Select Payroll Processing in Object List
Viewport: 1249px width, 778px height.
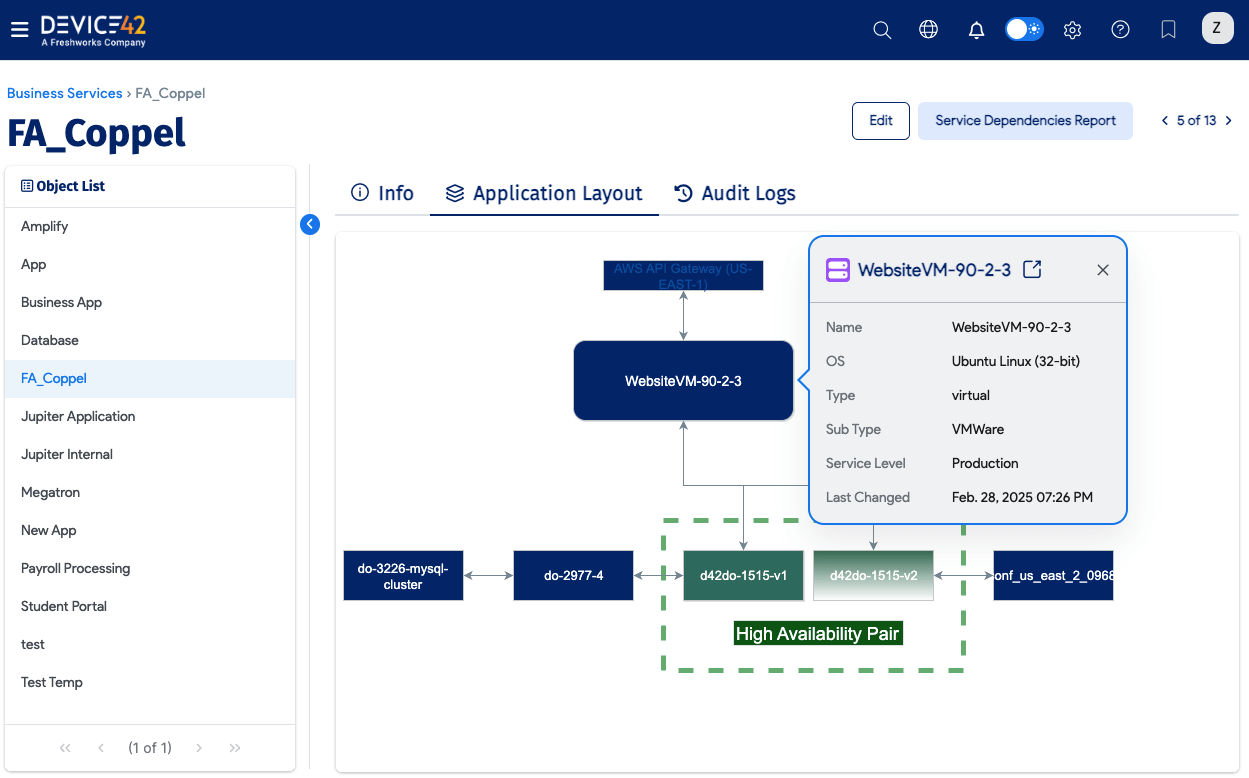point(76,568)
